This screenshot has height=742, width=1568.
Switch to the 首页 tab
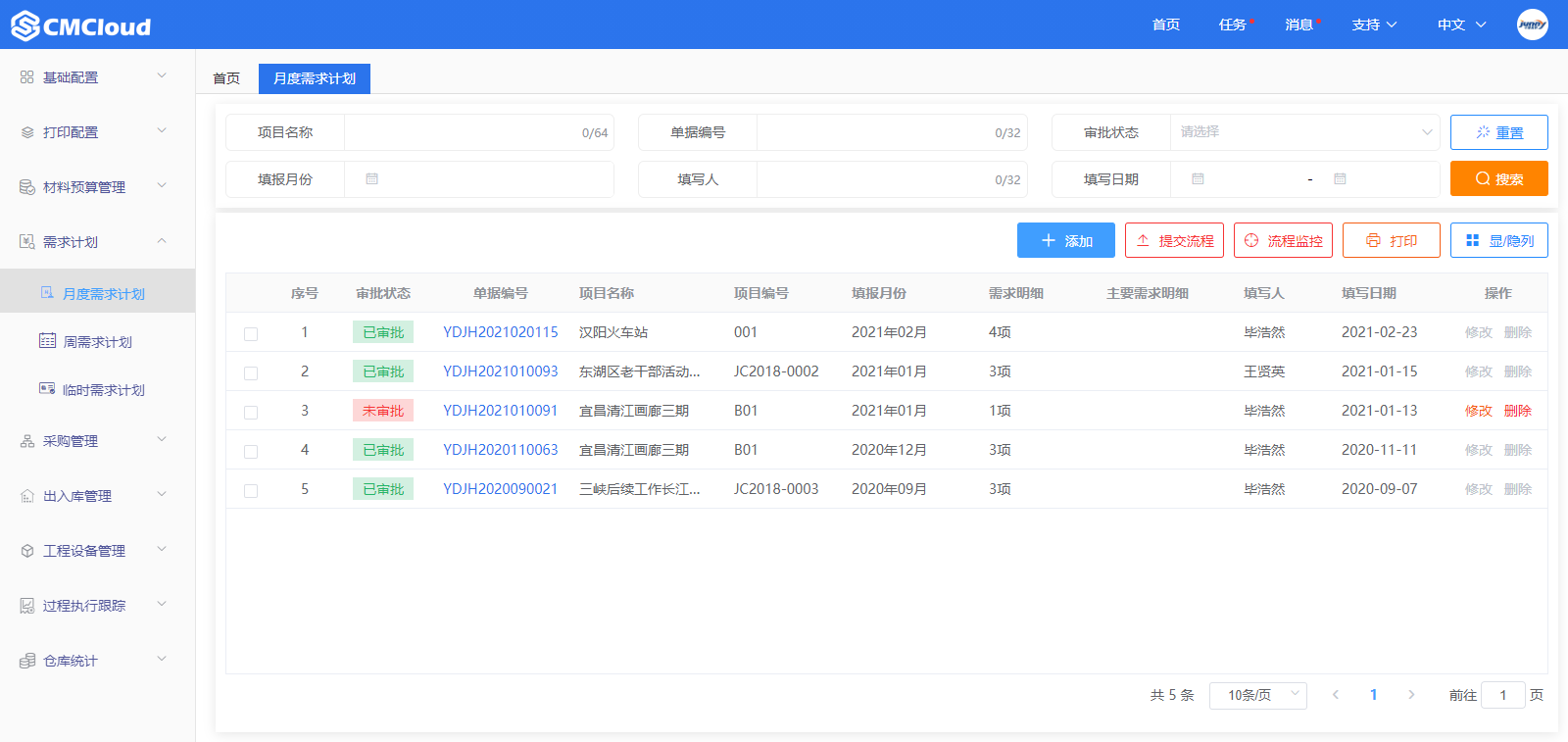pyautogui.click(x=226, y=78)
